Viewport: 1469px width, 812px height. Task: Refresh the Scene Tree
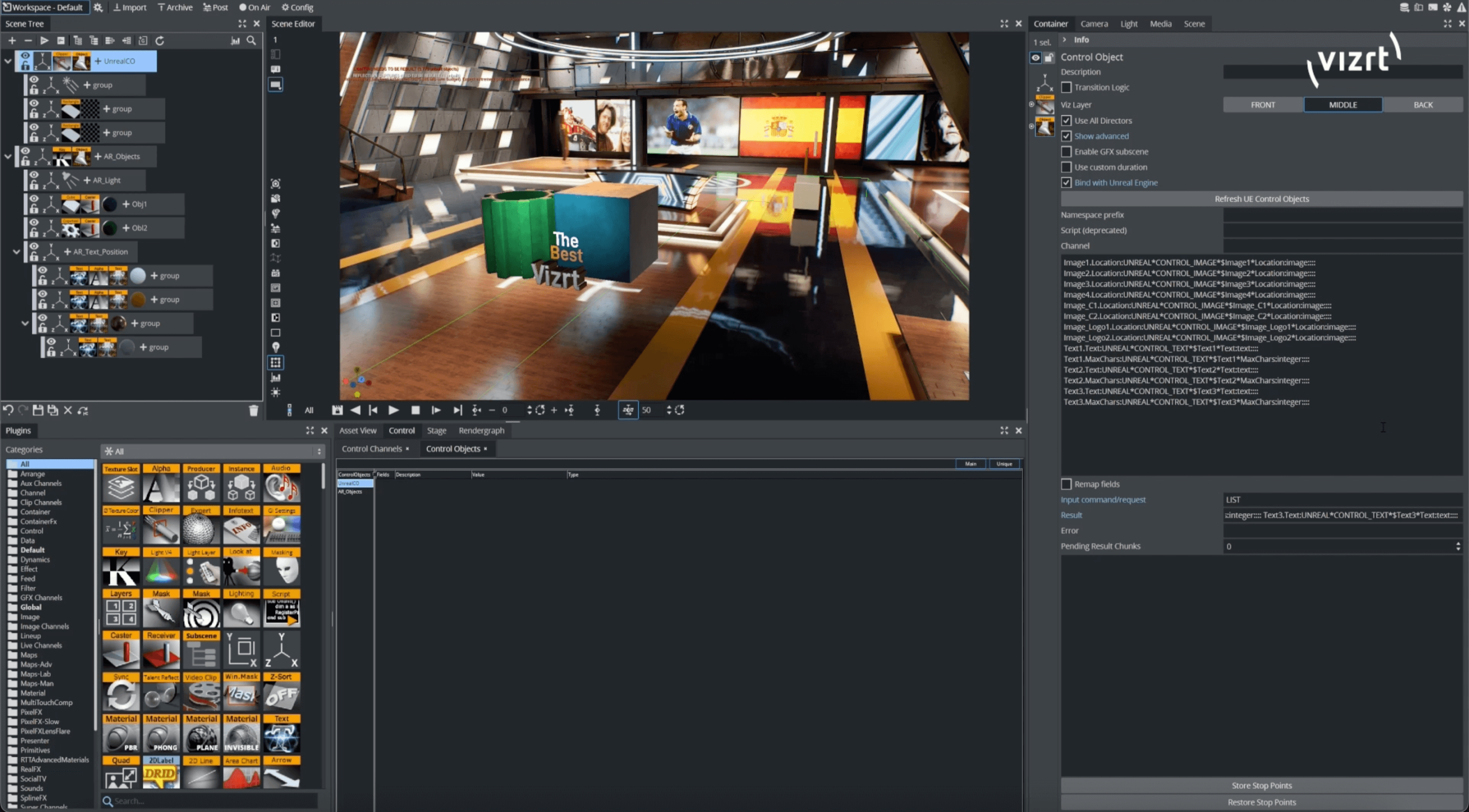[161, 41]
